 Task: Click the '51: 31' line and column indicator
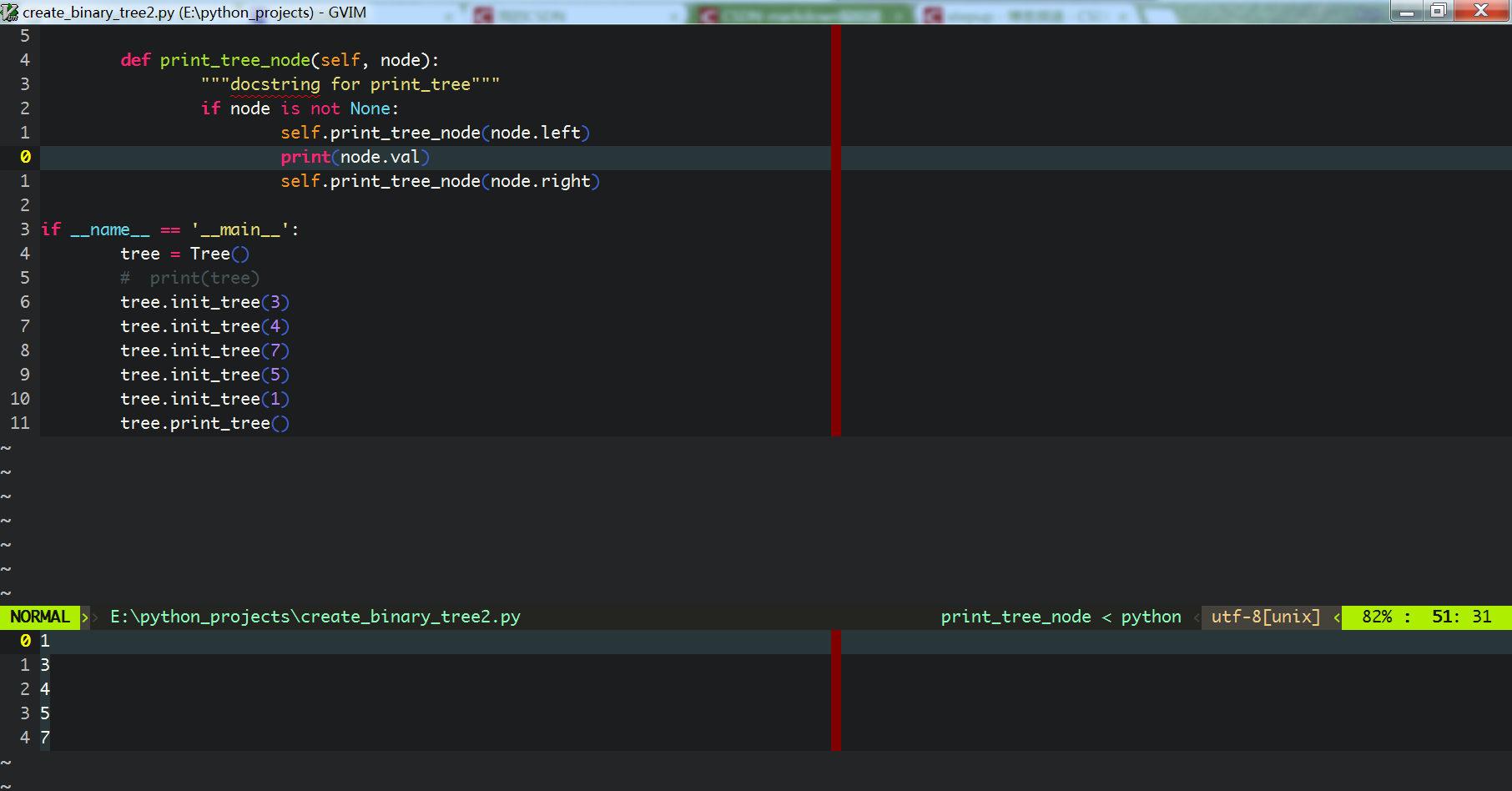(x=1462, y=617)
